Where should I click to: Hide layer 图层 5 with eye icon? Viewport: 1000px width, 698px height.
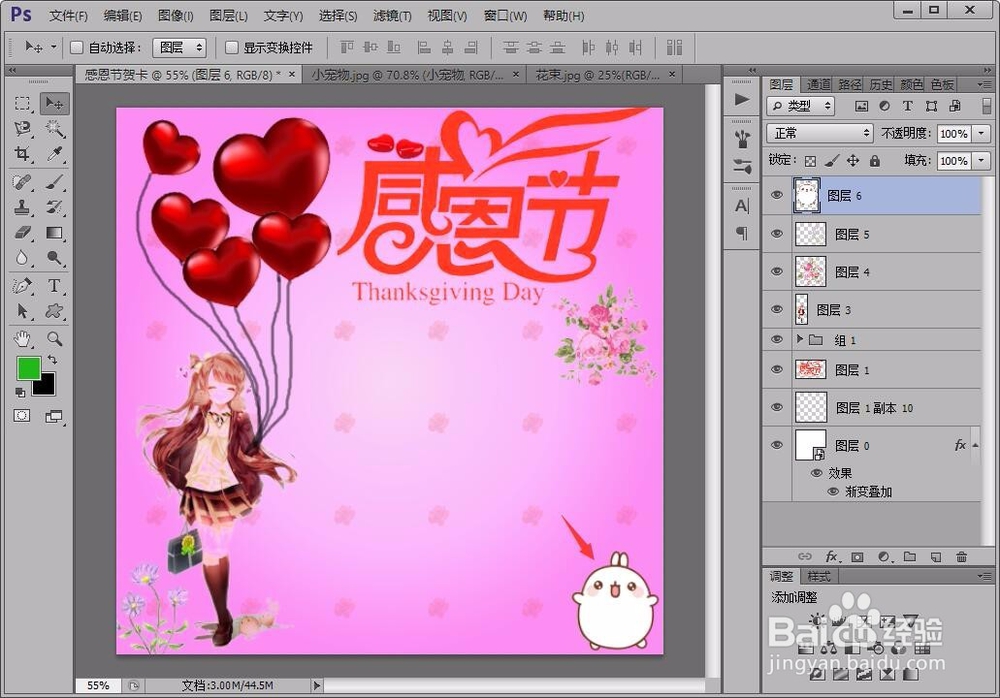[x=777, y=234]
